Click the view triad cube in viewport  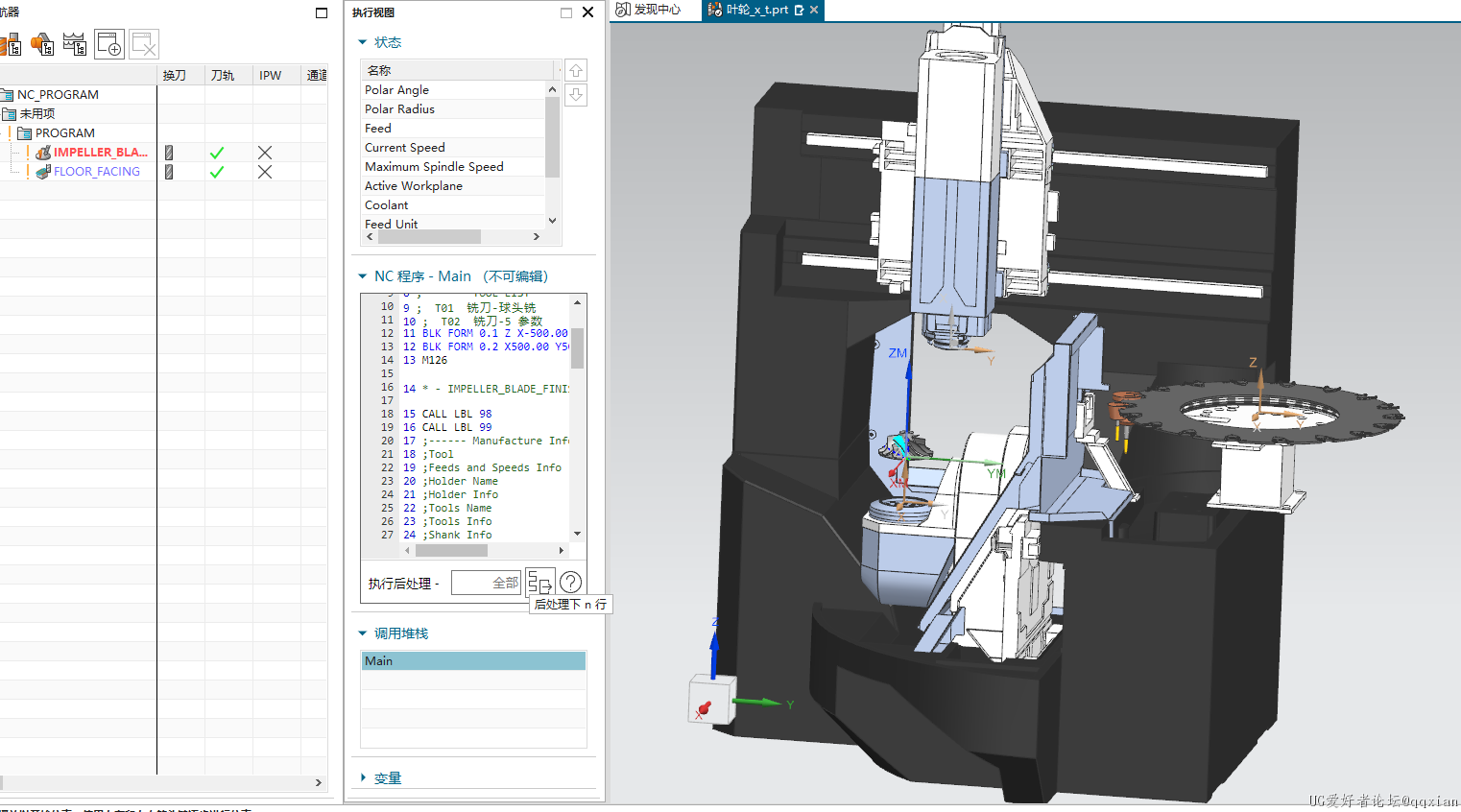click(x=712, y=699)
